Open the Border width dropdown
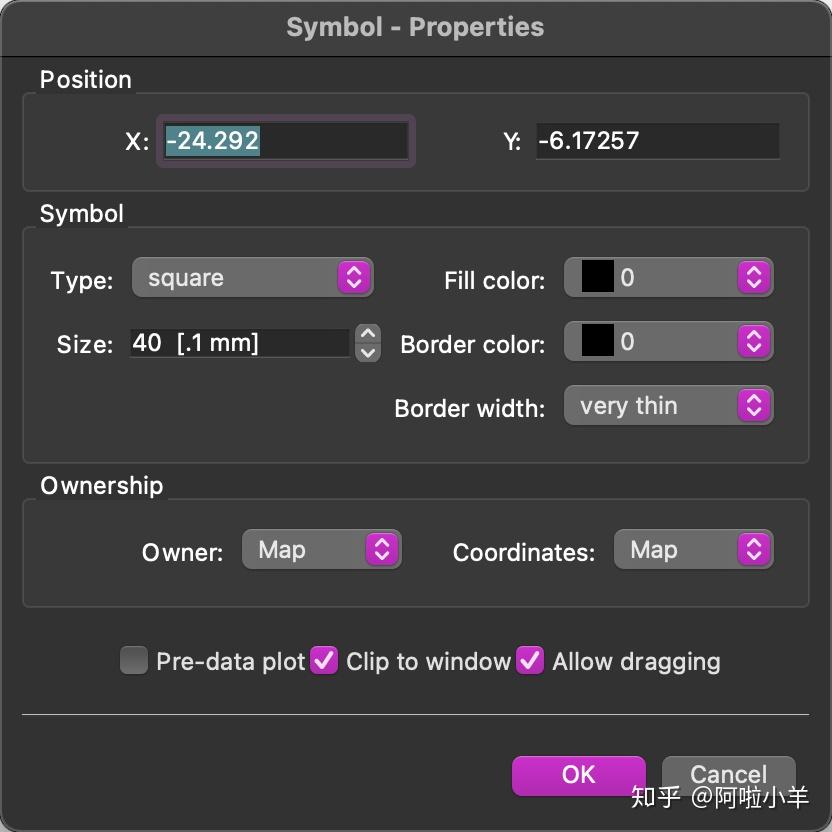 [668, 406]
